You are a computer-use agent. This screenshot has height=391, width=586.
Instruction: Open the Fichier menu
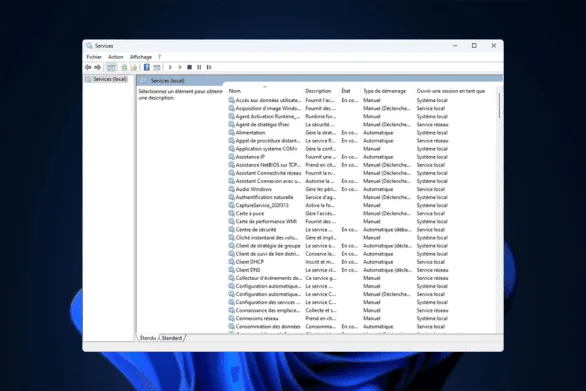tap(94, 57)
